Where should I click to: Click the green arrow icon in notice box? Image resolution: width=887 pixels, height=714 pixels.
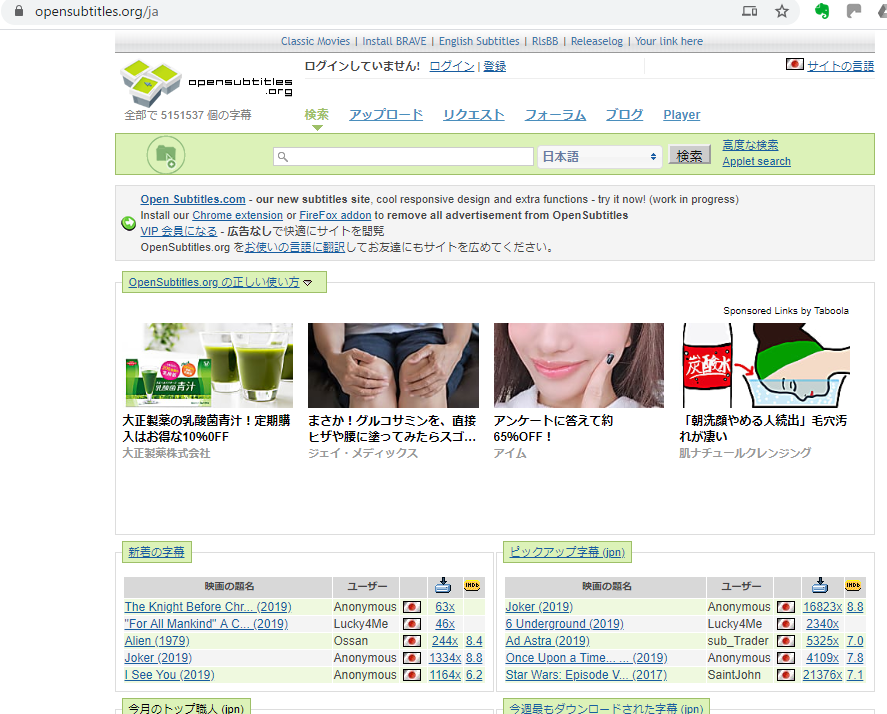(129, 223)
